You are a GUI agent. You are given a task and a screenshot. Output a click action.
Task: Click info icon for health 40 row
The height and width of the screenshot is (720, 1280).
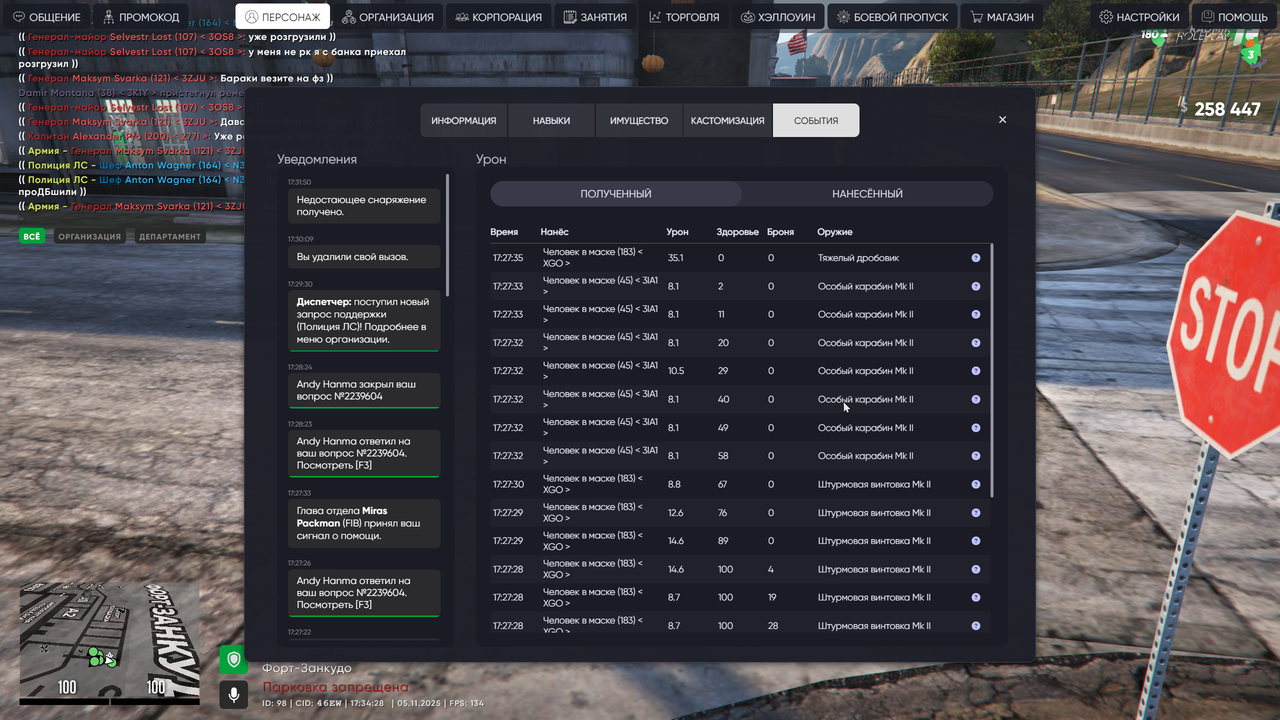point(976,399)
